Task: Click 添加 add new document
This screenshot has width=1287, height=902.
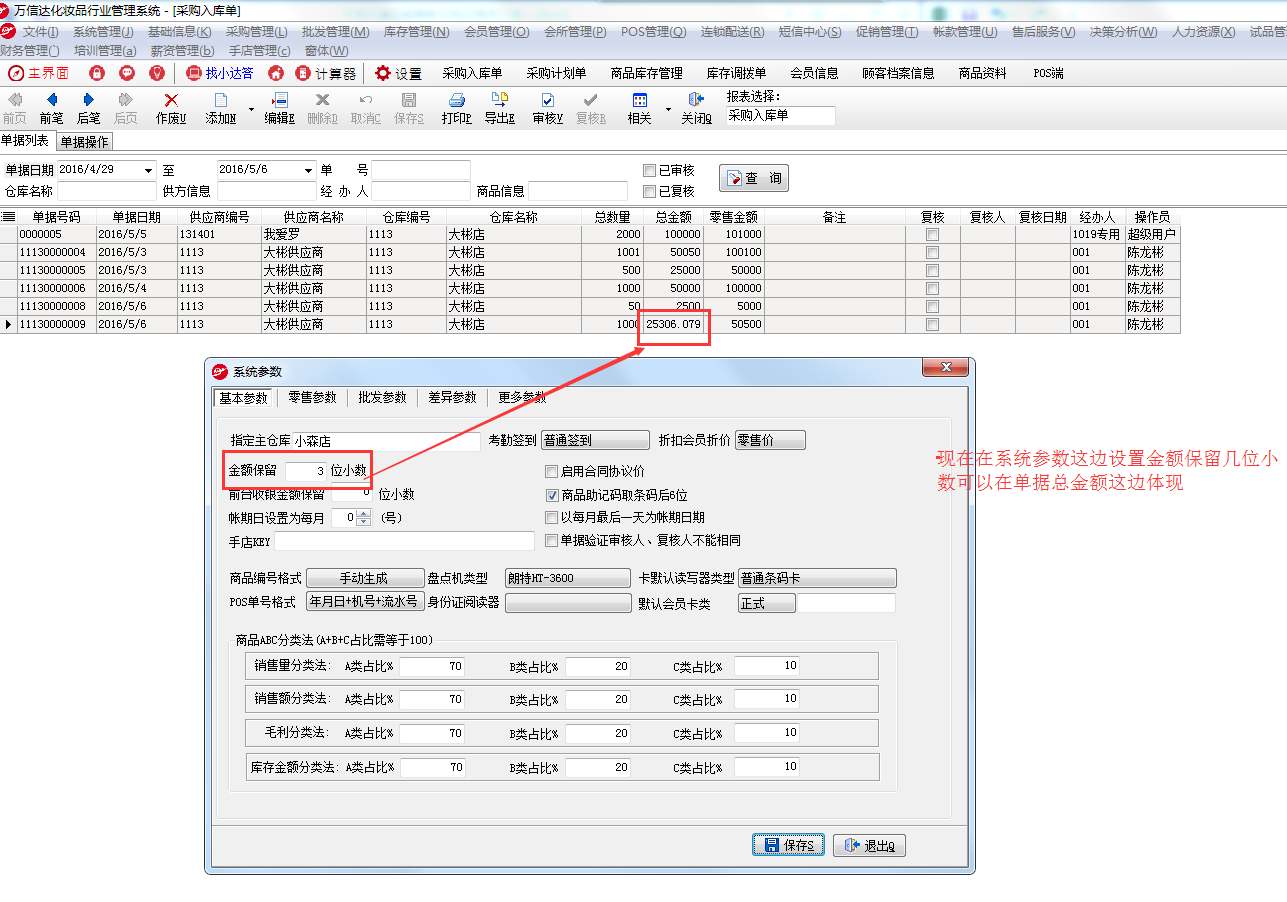Action: point(221,108)
